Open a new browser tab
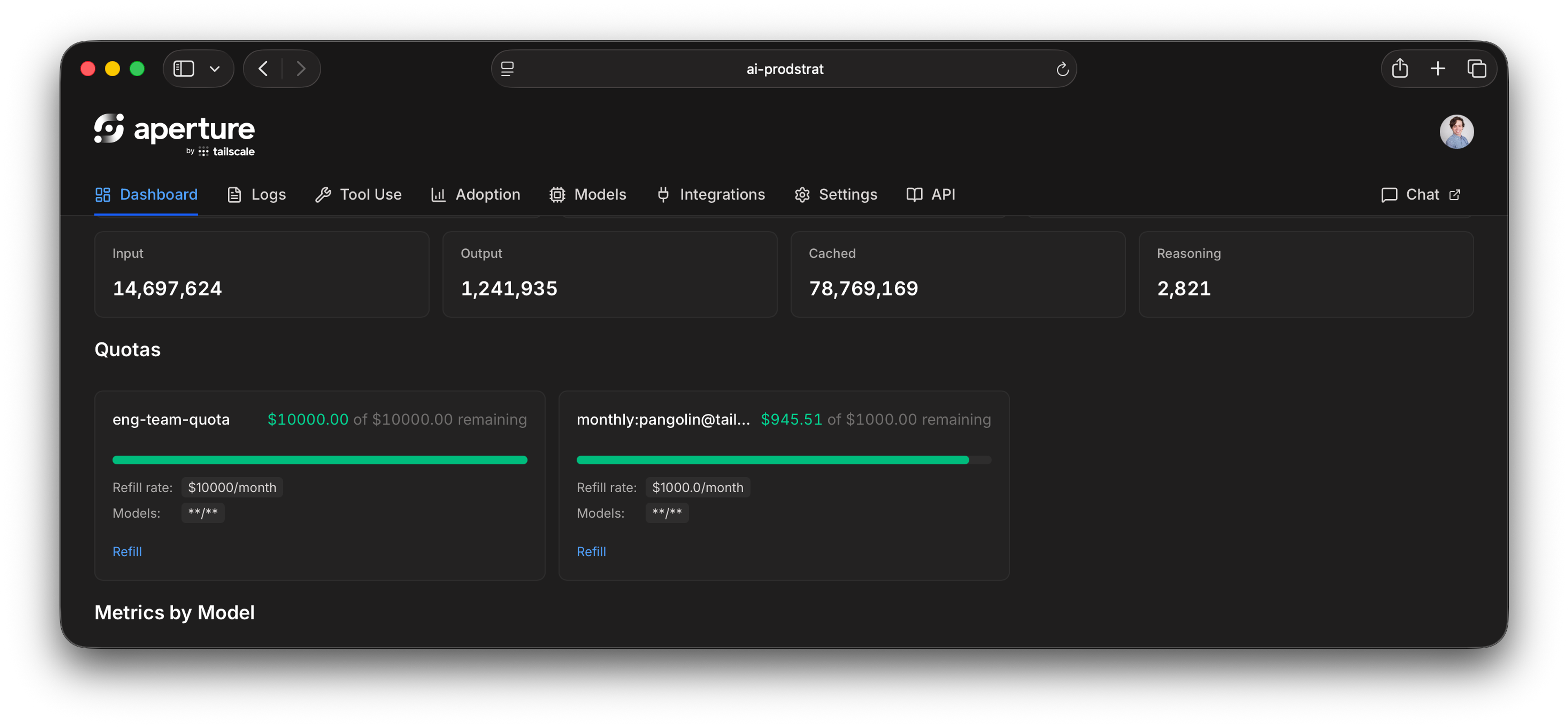 click(x=1437, y=68)
